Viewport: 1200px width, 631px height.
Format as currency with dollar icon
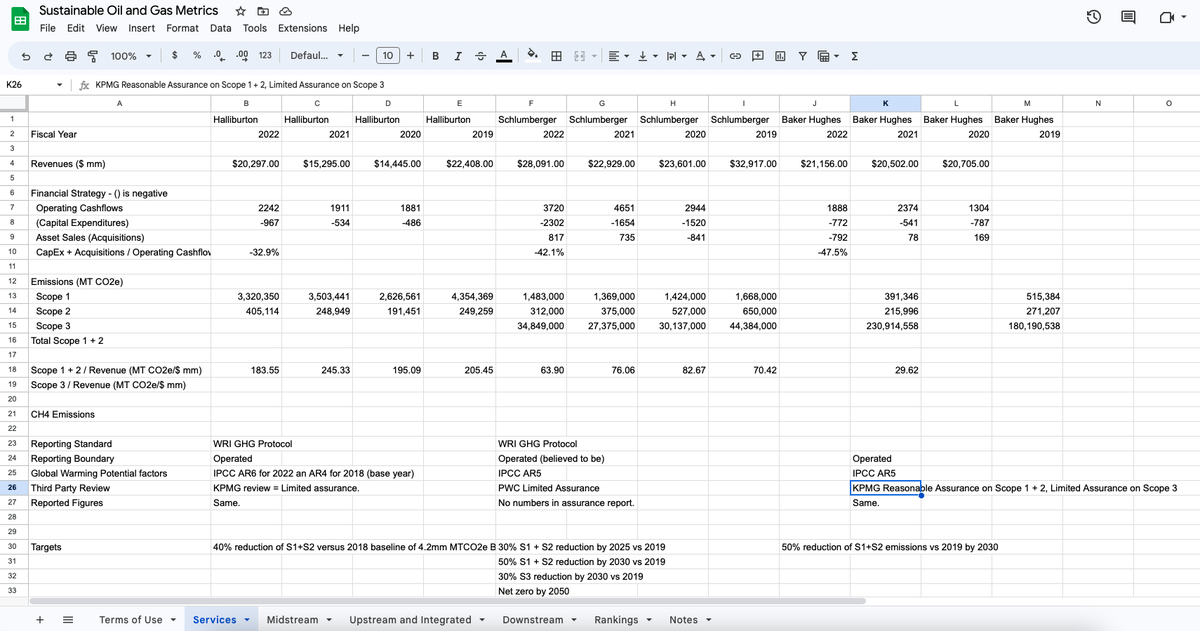tap(175, 57)
